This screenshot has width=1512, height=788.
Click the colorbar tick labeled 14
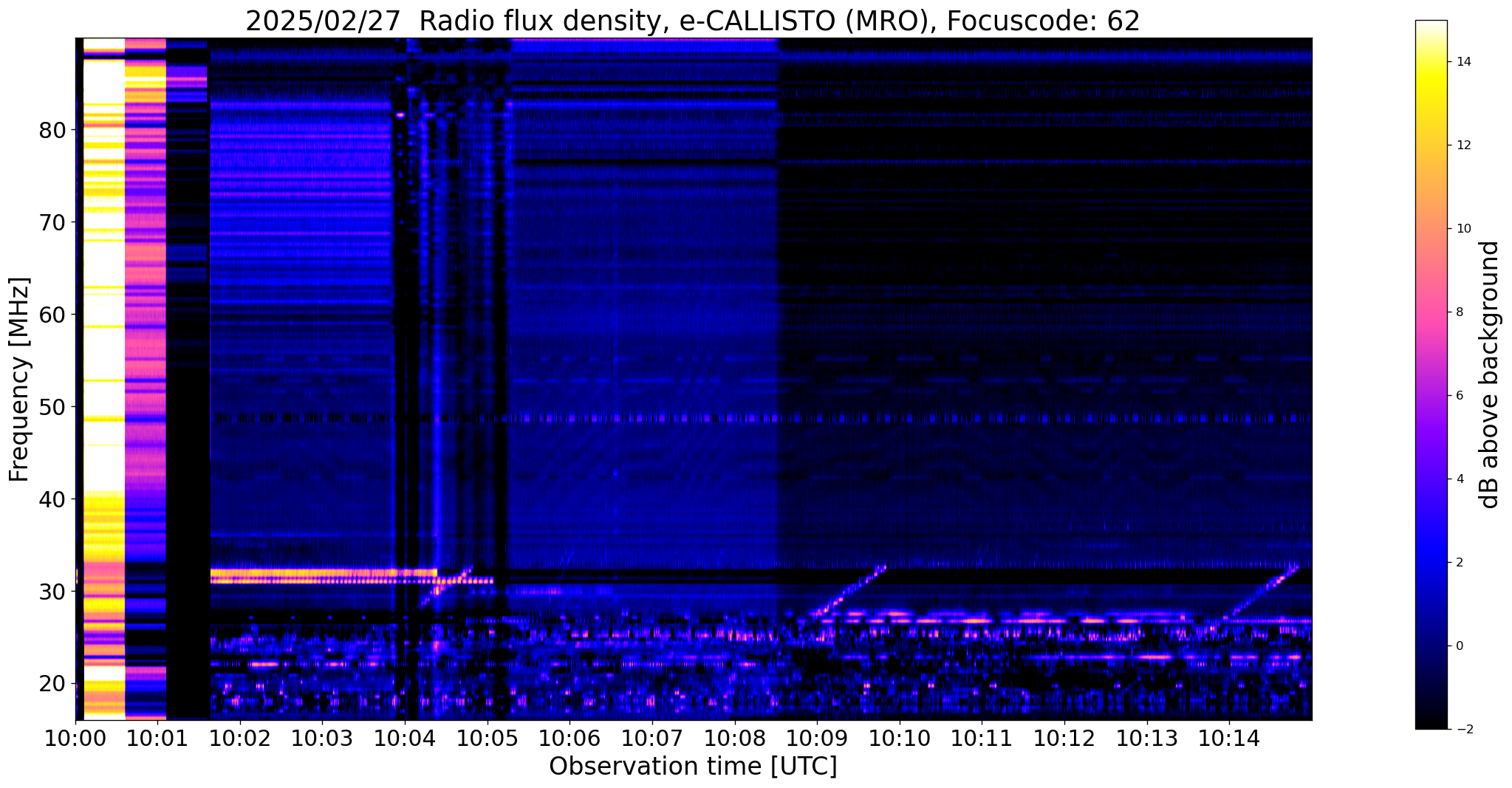1463,62
